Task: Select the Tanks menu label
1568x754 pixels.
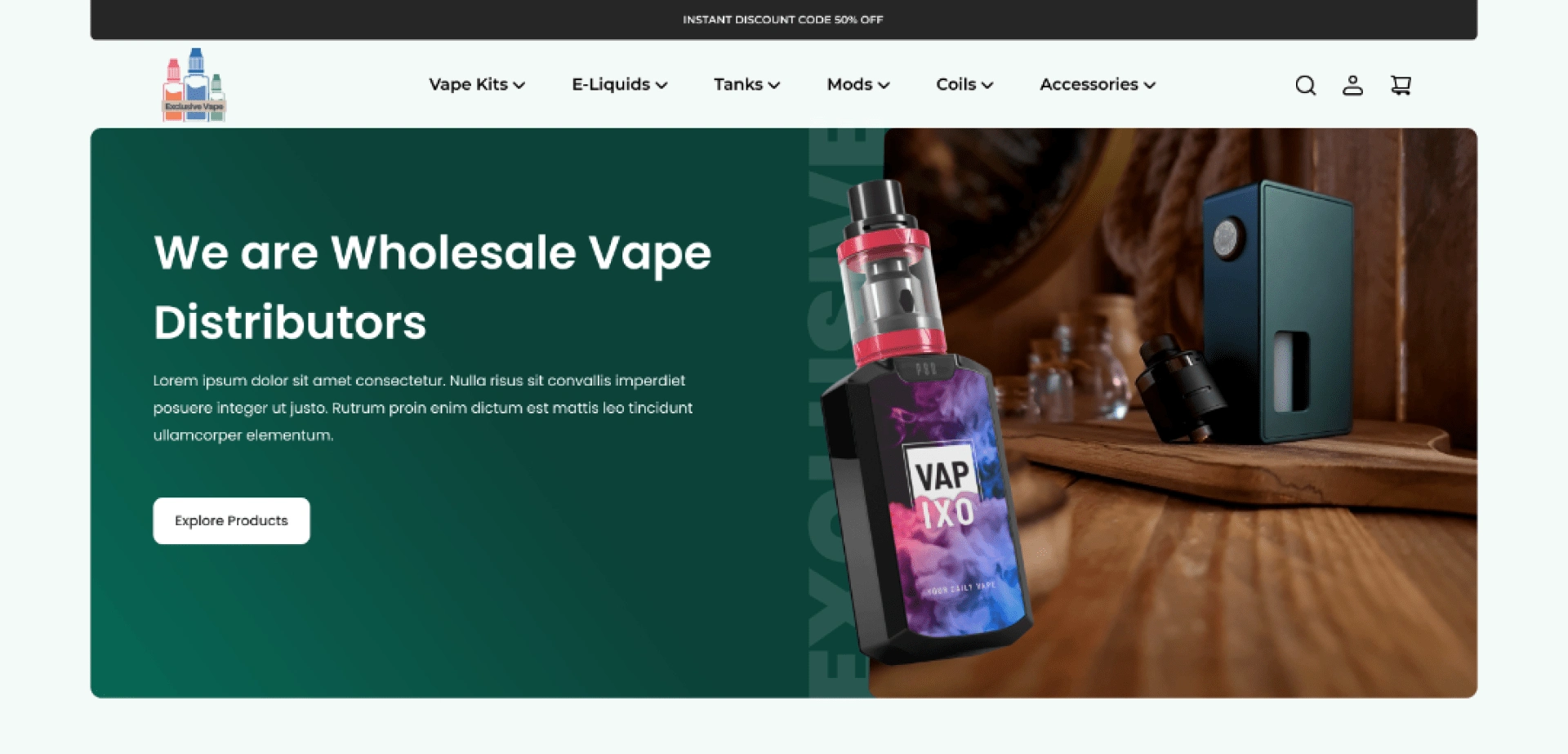Action: tap(738, 84)
